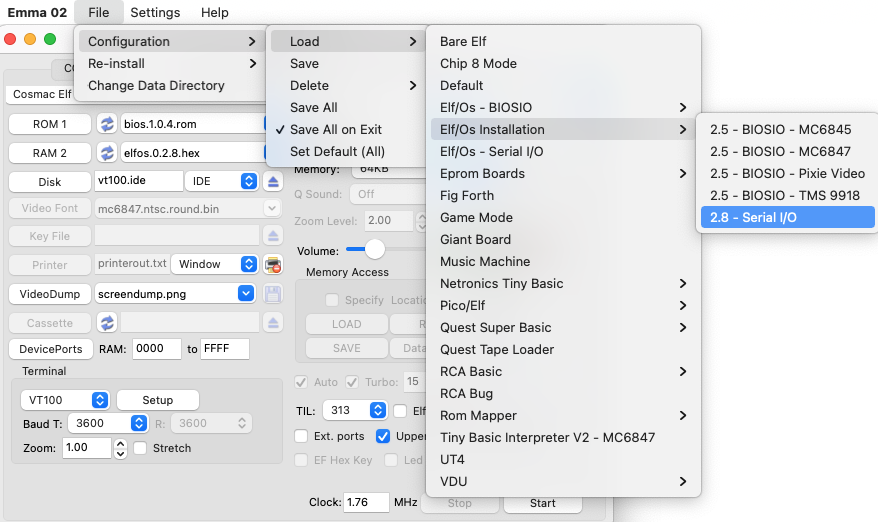This screenshot has height=522, width=878.
Task: Click the RAM 2 button
Action: coord(50,153)
